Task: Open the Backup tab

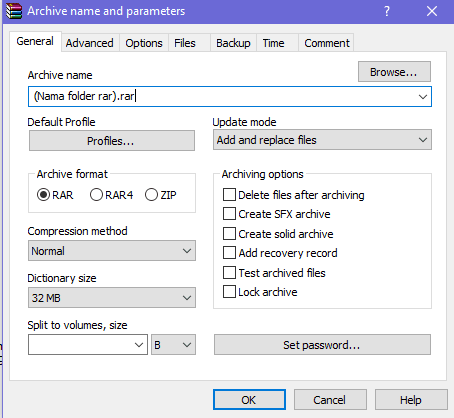Action: point(233,43)
